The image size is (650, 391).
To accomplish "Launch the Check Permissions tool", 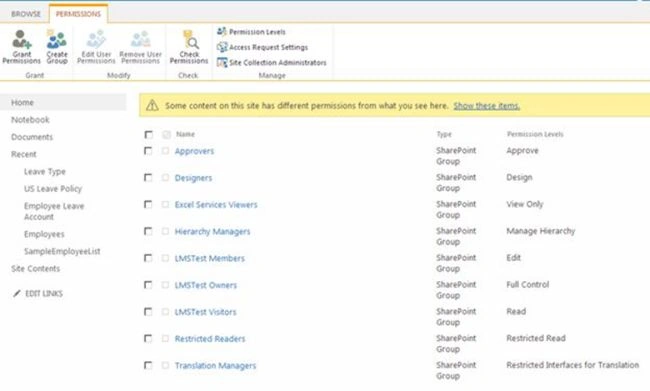I will click(x=189, y=46).
